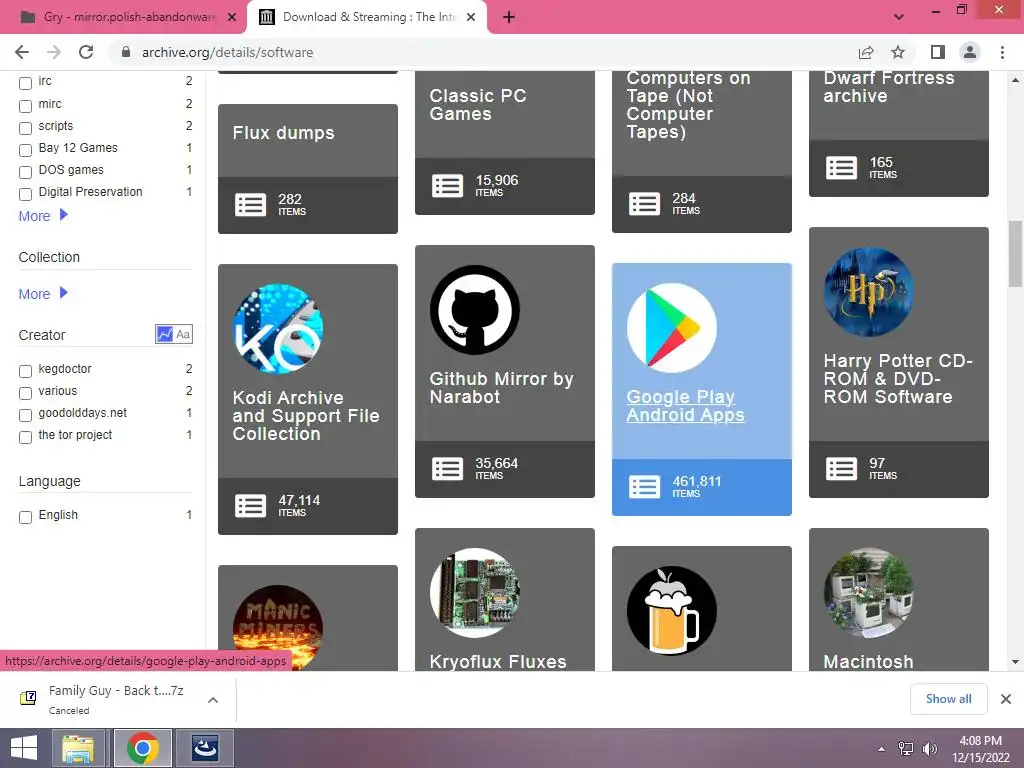This screenshot has height=768, width=1024.
Task: Close the downloads bar
Action: (x=1006, y=699)
